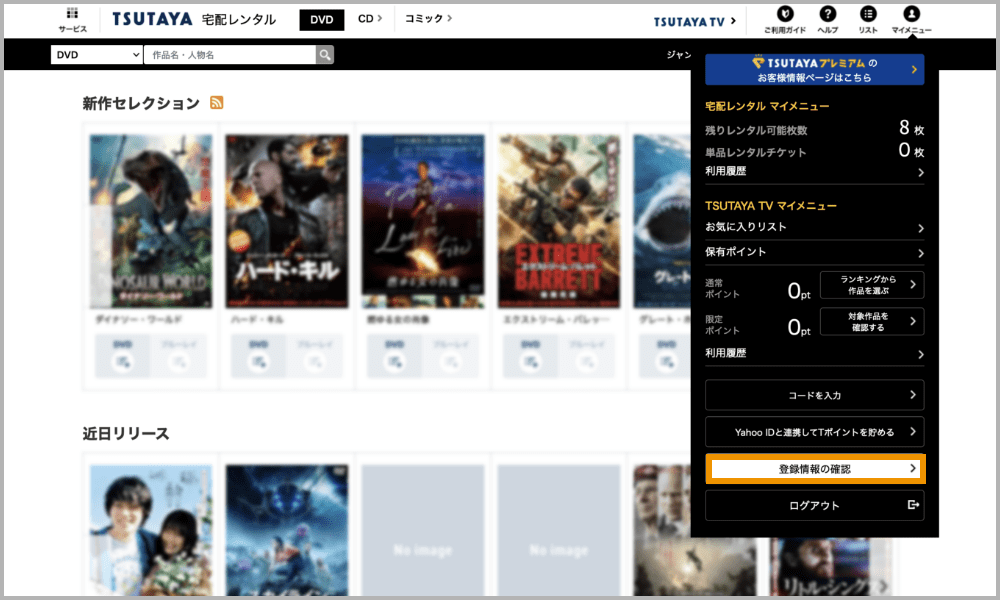
Task: Click the コードを入力 button
Action: point(814,395)
